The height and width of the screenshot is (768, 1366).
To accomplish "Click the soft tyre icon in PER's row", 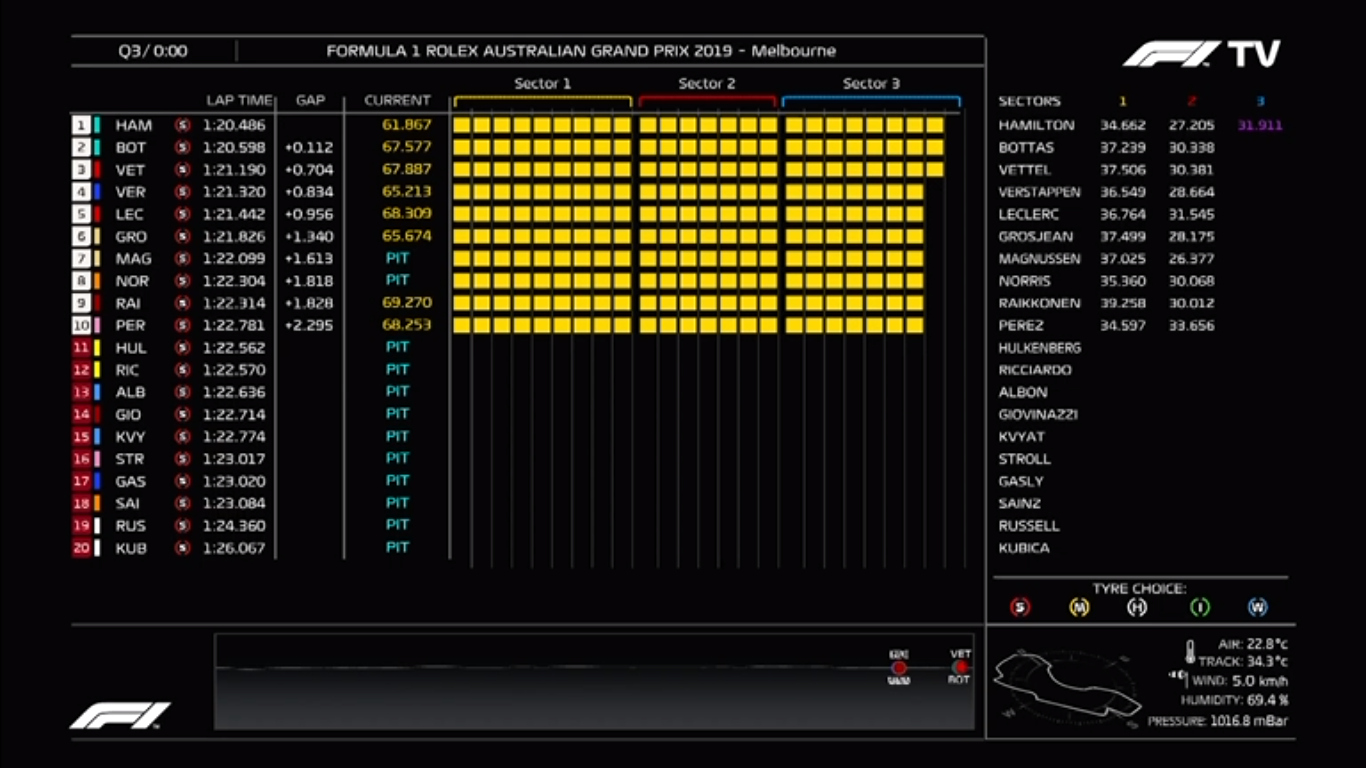I will [x=182, y=325].
